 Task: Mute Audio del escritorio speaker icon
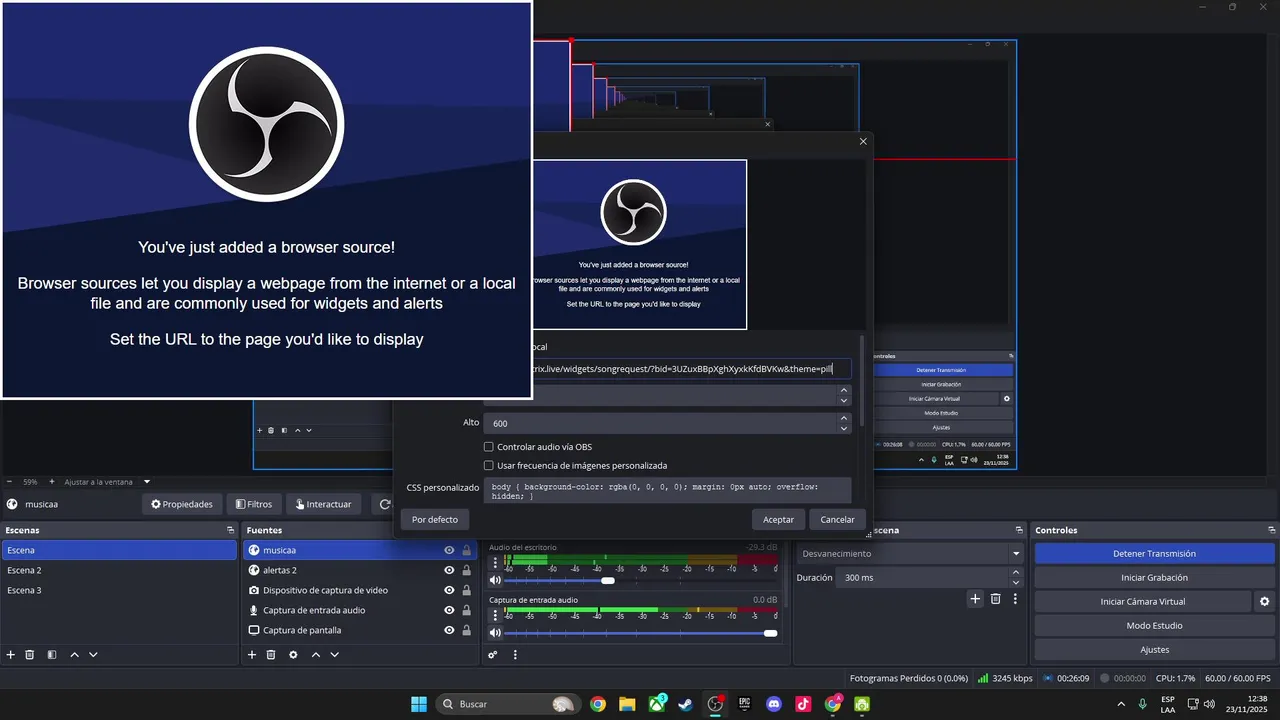pos(494,580)
